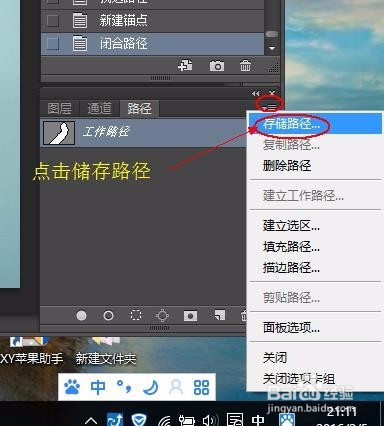The height and width of the screenshot is (426, 384).
Task: Click the shield security tray icon
Action: coord(138,420)
